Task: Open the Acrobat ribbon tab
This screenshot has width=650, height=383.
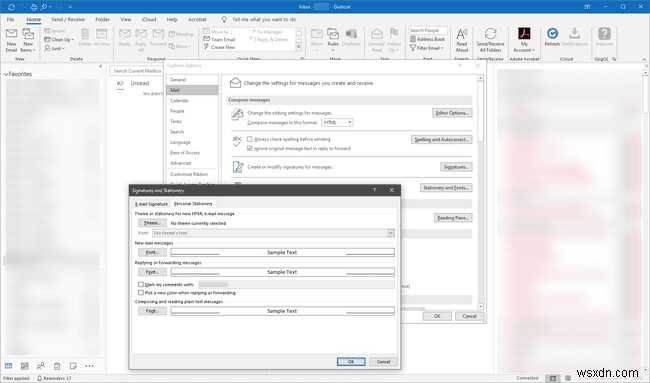Action: (197, 19)
